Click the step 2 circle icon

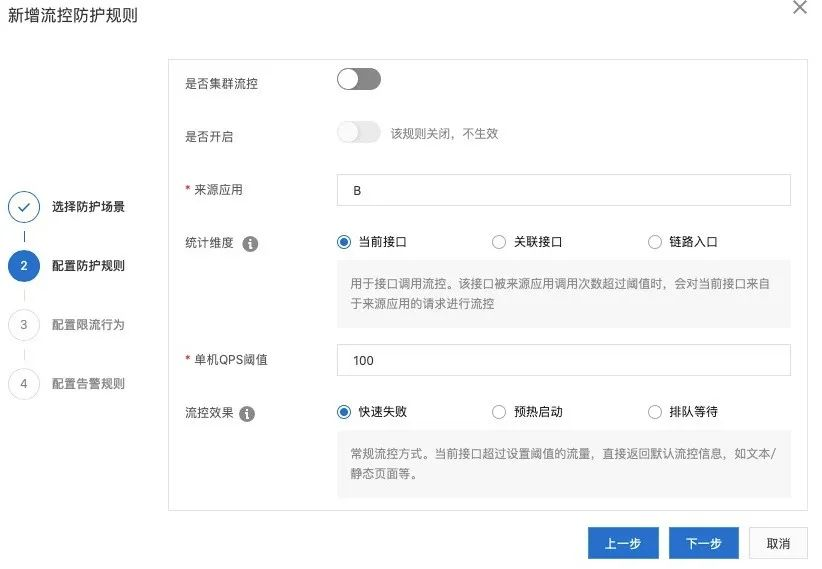tap(24, 266)
